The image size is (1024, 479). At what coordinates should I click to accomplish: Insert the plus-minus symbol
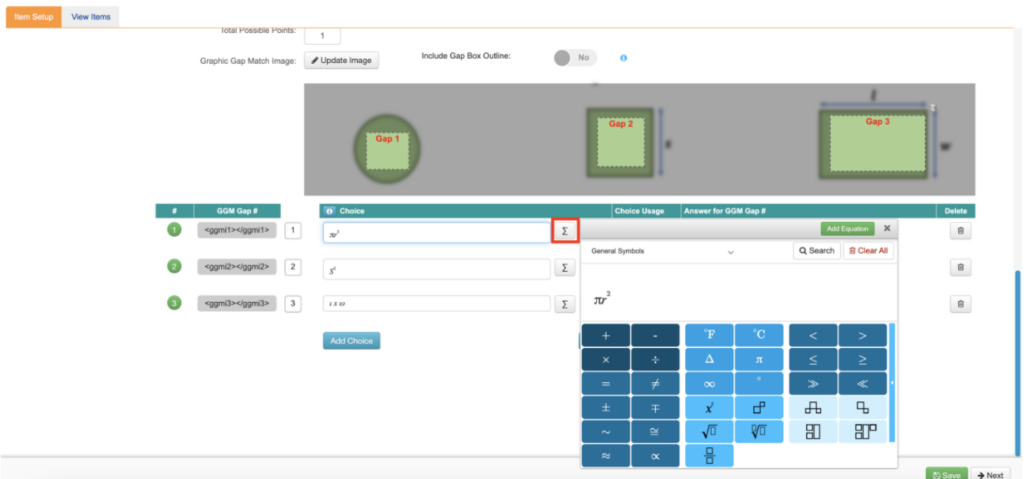point(605,407)
